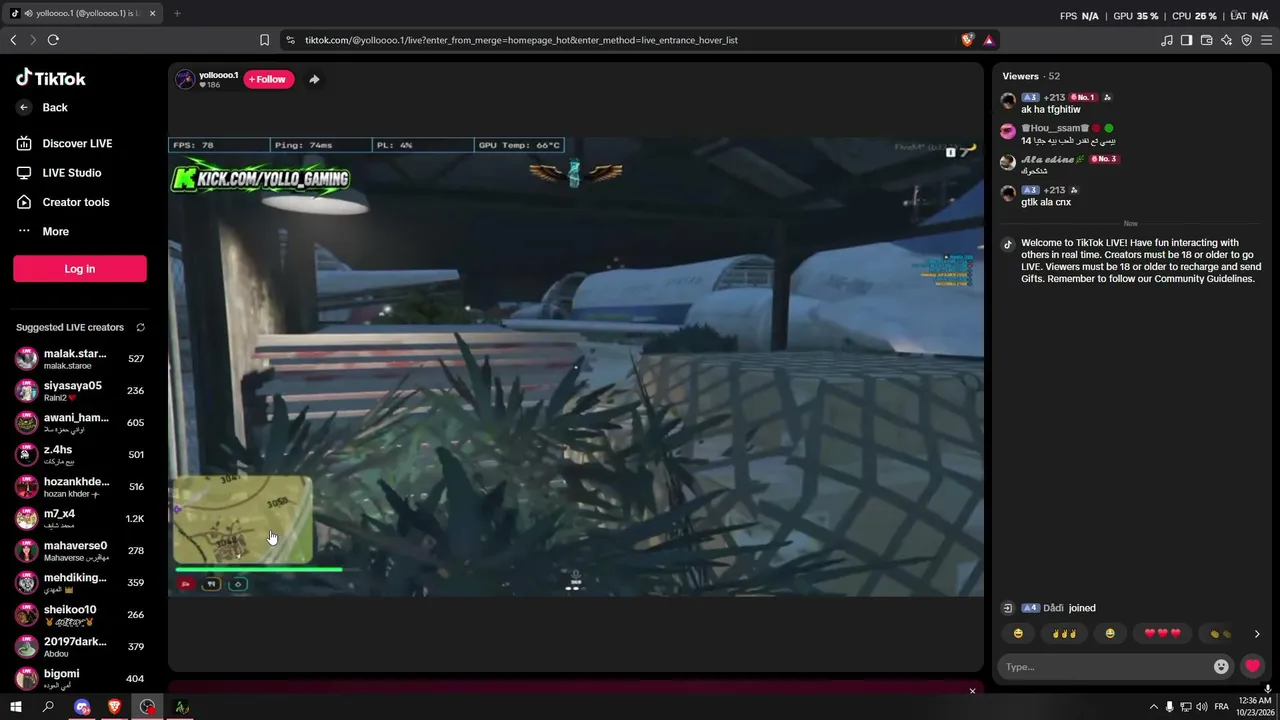The height and width of the screenshot is (720, 1280).
Task: Show more quick reactions with the chevron
Action: [x=1257, y=634]
